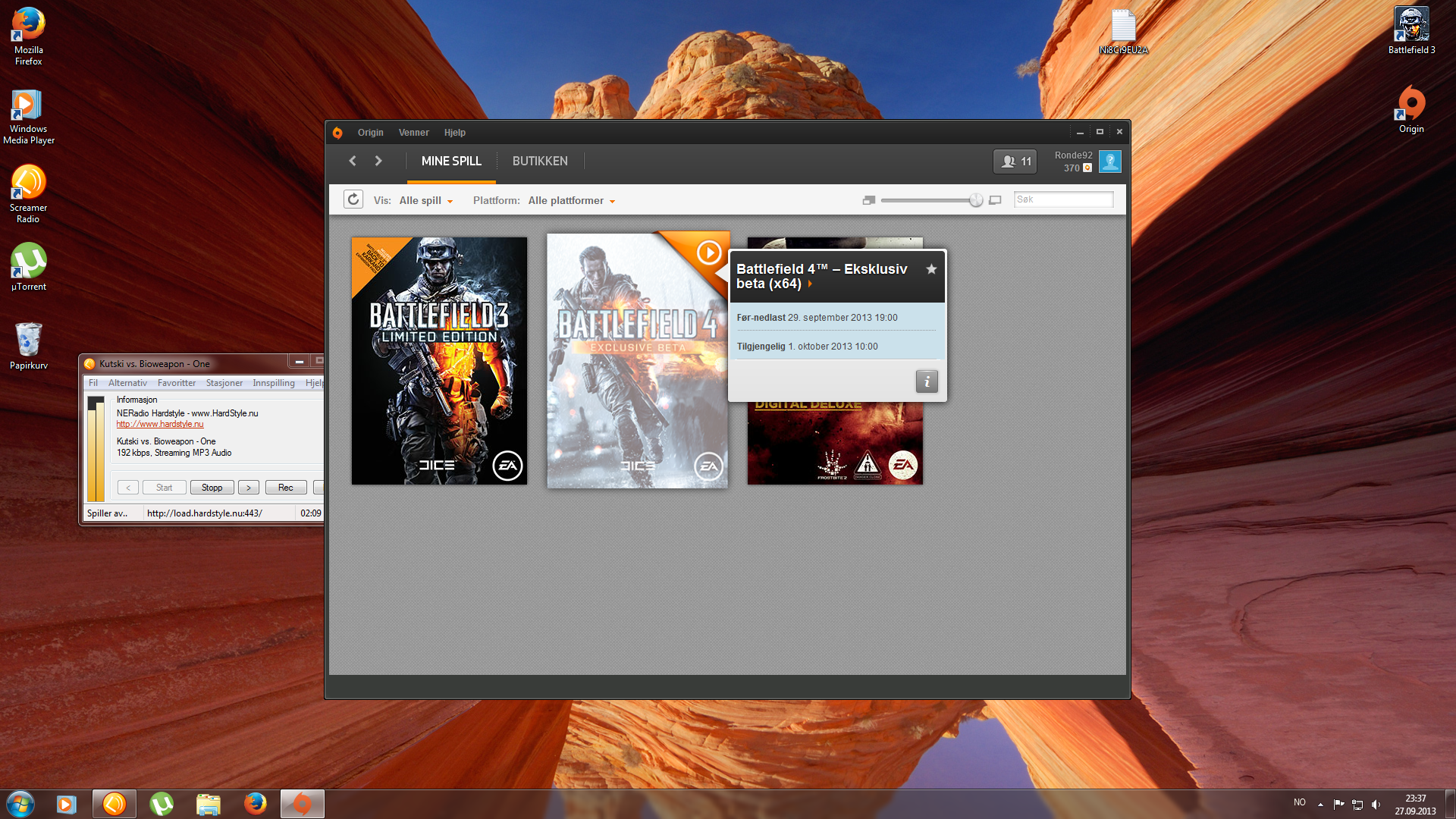
Task: Go back with the left arrow
Action: pyautogui.click(x=353, y=161)
